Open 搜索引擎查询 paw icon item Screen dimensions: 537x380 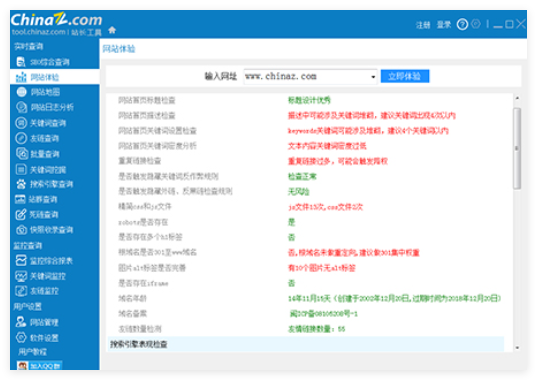[x=45, y=184]
